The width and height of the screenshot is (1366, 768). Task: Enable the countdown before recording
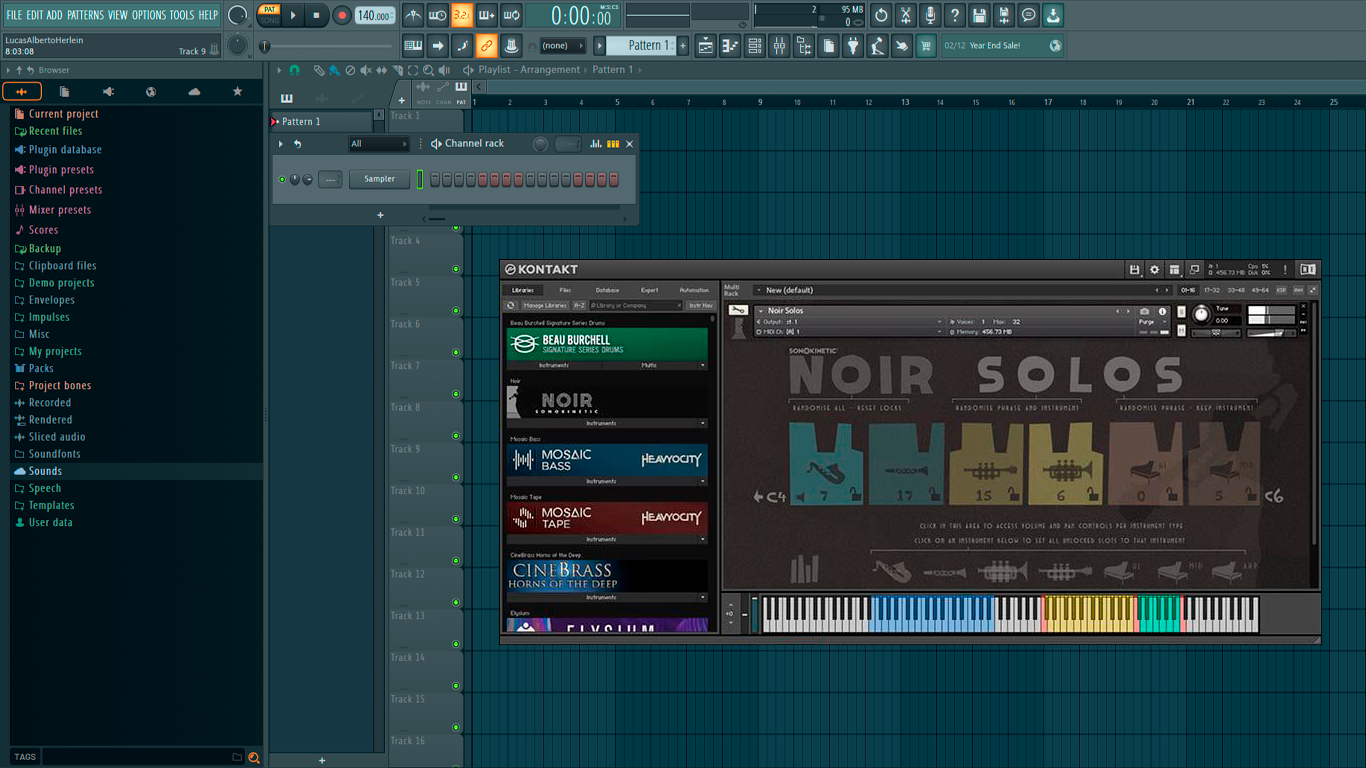pyautogui.click(x=461, y=15)
